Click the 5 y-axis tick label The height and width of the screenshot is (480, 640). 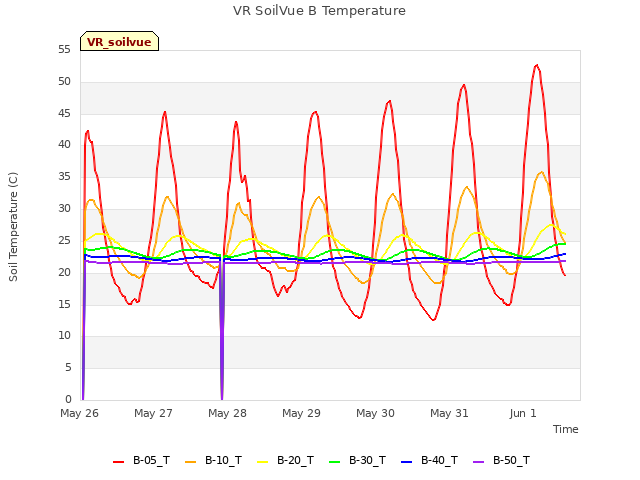pyautogui.click(x=68, y=367)
